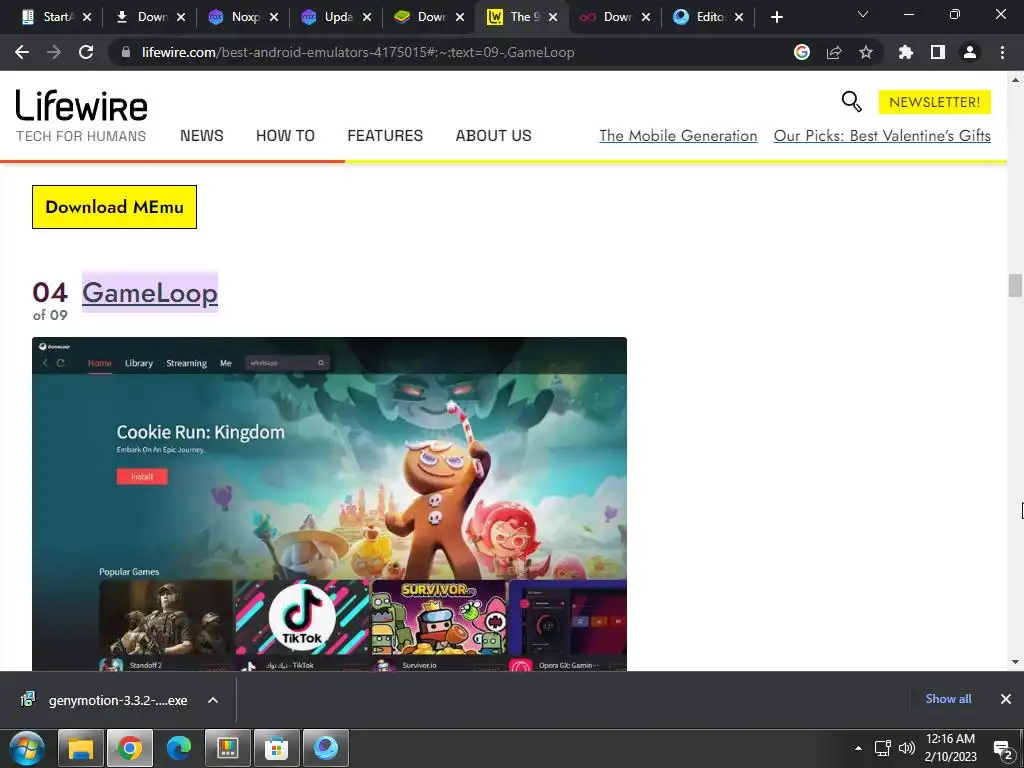Open the Chrome profile avatar

point(970,52)
